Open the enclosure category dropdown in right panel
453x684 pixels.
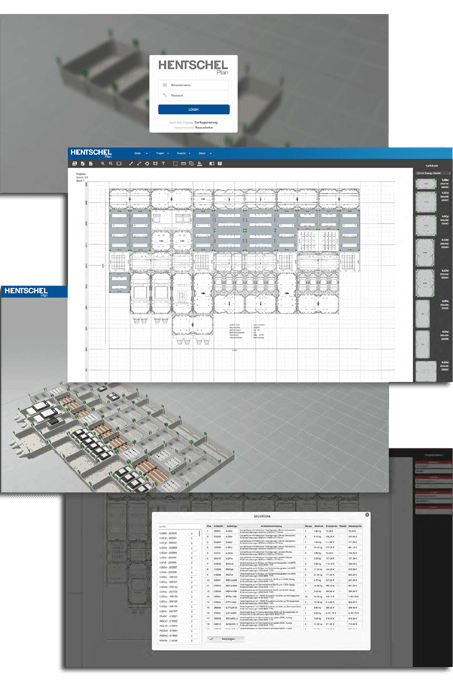pyautogui.click(x=433, y=173)
